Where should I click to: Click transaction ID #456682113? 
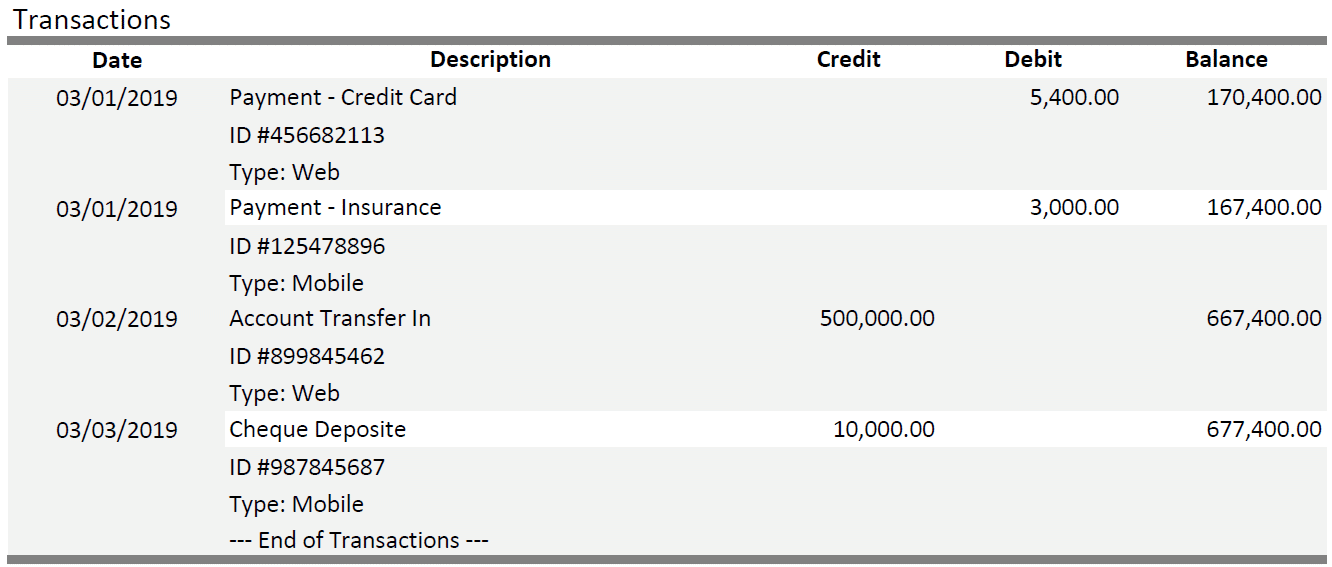307,135
